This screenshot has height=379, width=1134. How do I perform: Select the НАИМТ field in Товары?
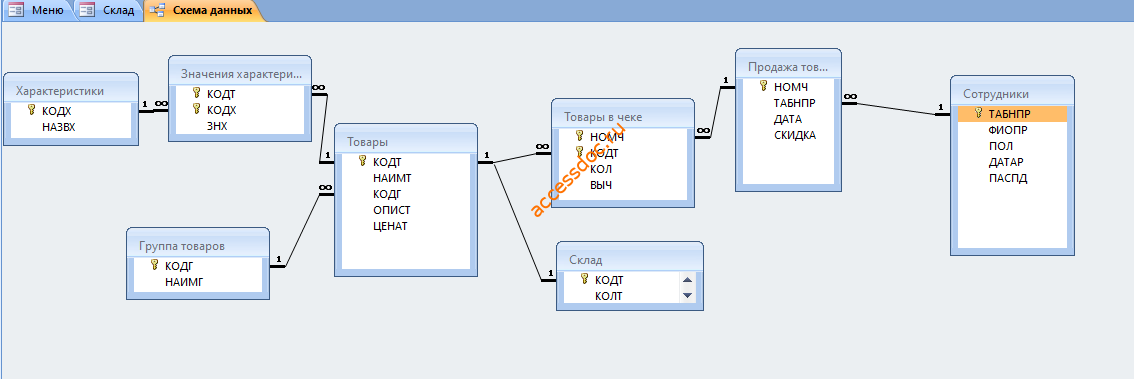pos(393,178)
